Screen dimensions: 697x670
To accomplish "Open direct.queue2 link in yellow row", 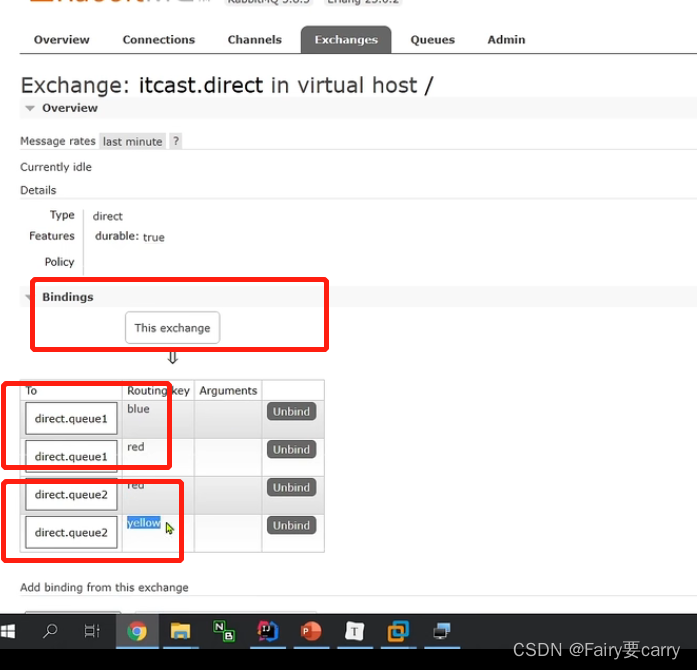I will [71, 532].
